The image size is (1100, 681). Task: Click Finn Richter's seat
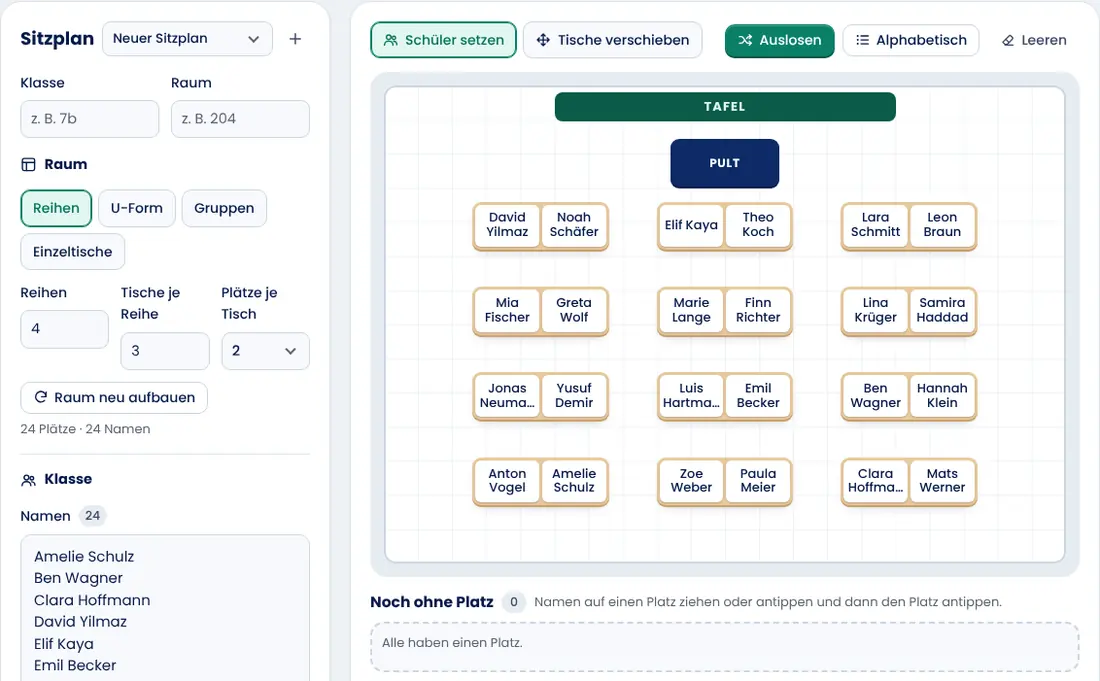point(758,310)
